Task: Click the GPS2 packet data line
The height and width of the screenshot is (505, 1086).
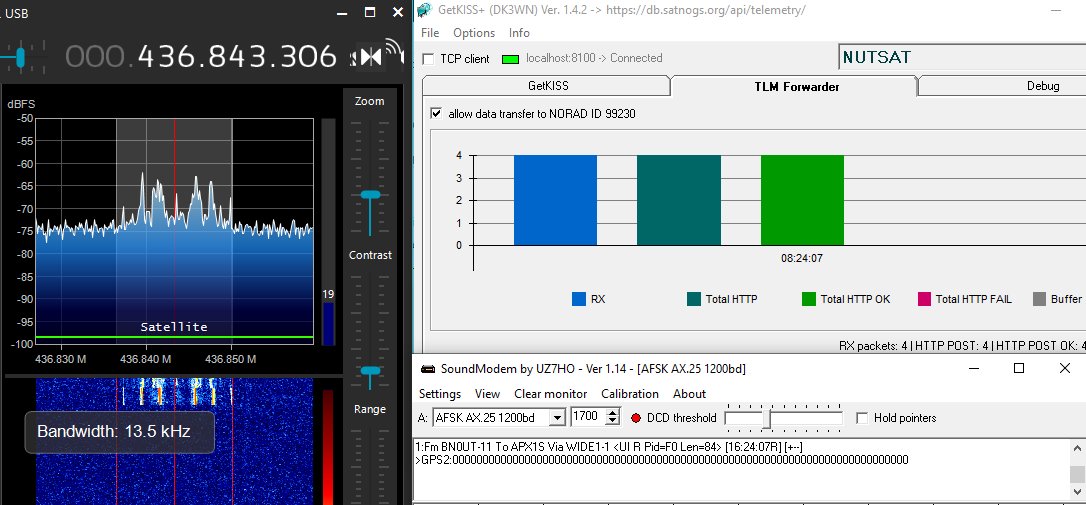Action: (661, 460)
